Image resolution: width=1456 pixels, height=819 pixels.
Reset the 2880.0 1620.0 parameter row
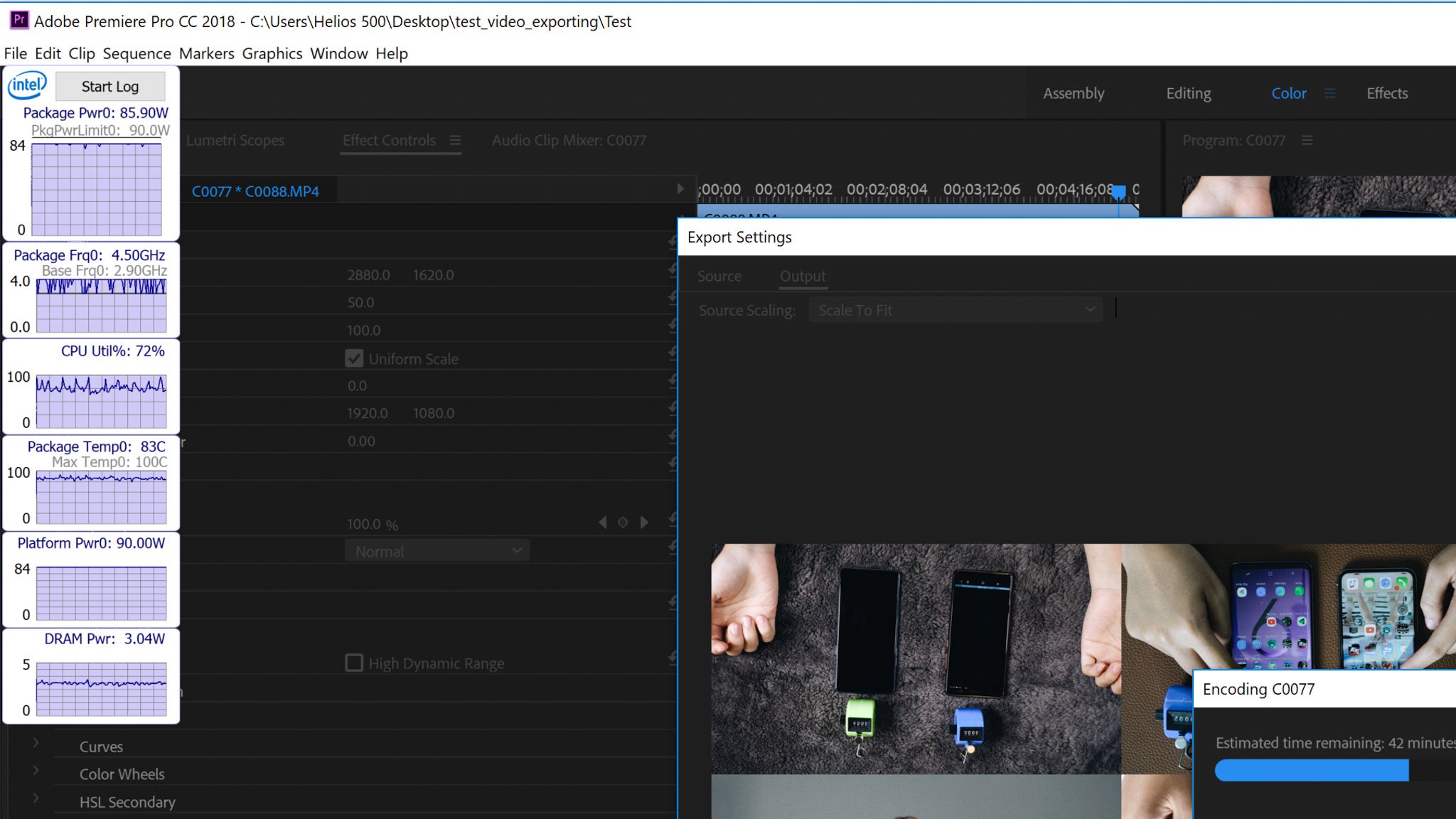673,270
